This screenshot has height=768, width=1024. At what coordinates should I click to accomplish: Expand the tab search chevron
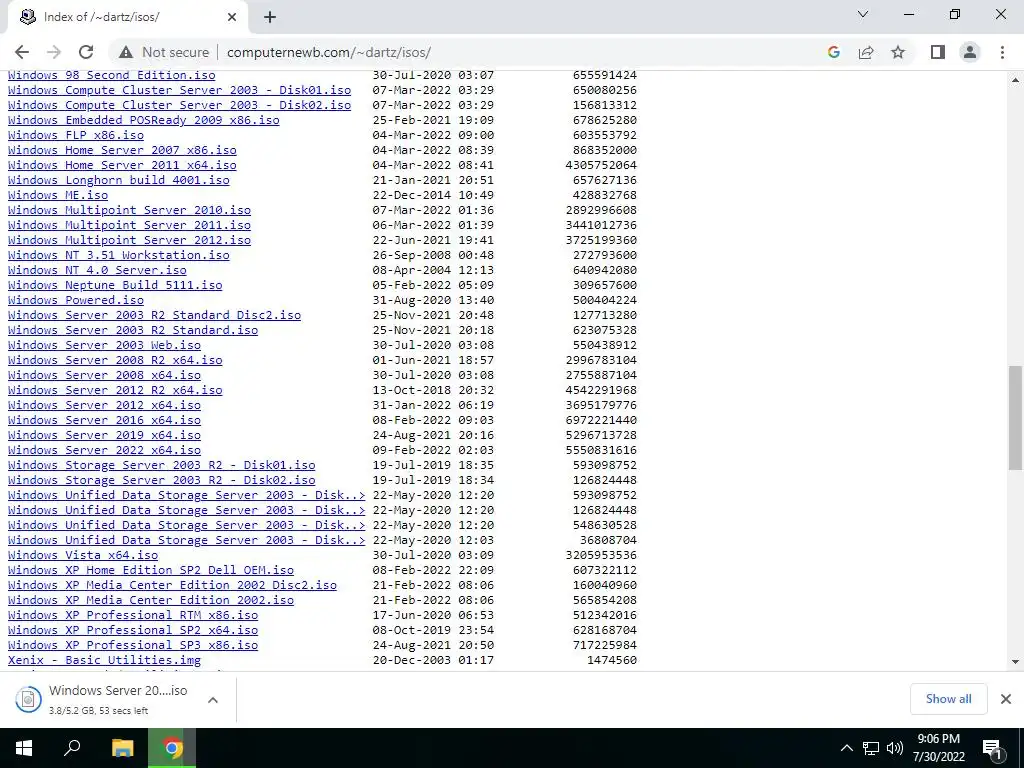863,14
